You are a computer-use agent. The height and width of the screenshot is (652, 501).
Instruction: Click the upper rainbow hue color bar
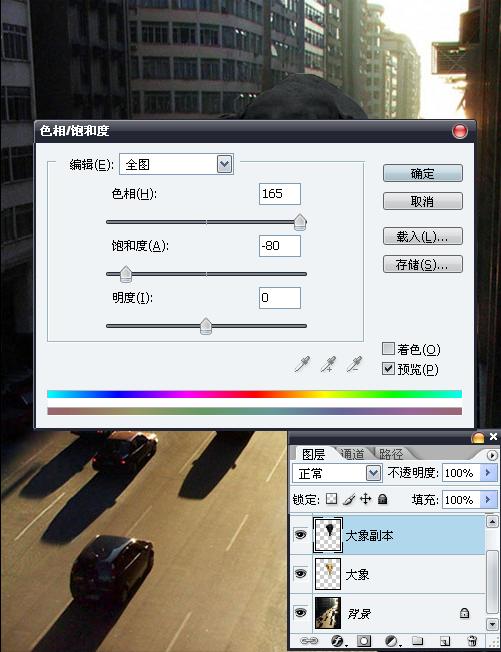(x=254, y=394)
